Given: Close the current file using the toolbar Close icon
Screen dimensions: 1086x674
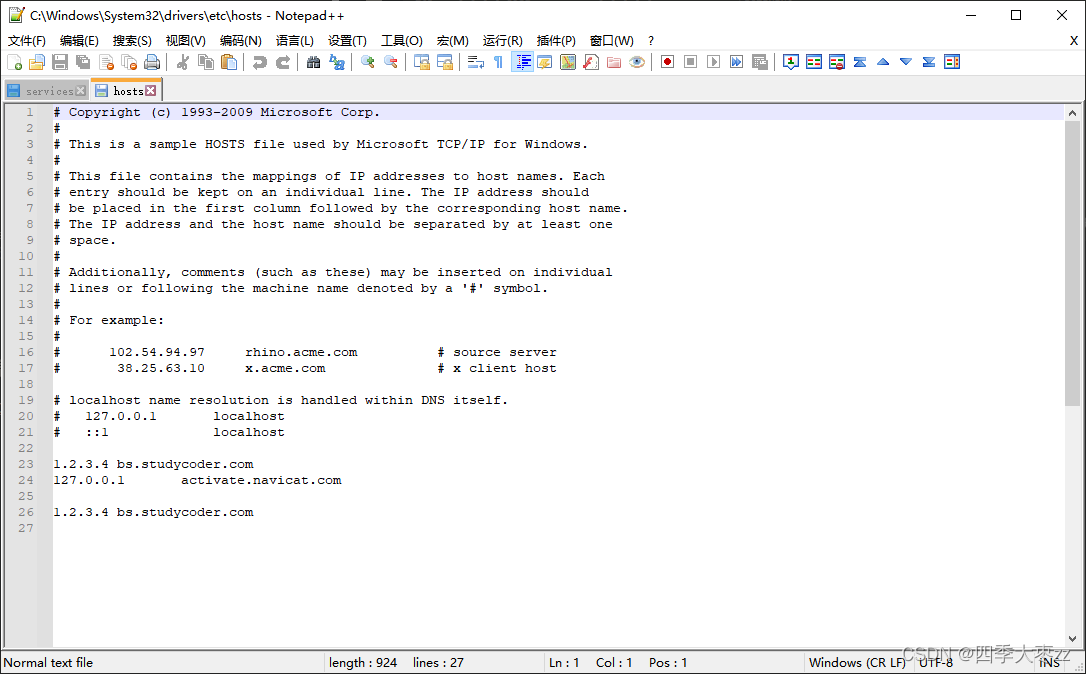Looking at the screenshot, I should [106, 62].
